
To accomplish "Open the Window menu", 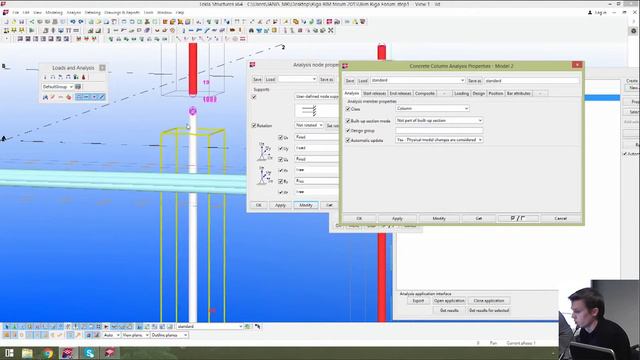I will click(164, 13).
